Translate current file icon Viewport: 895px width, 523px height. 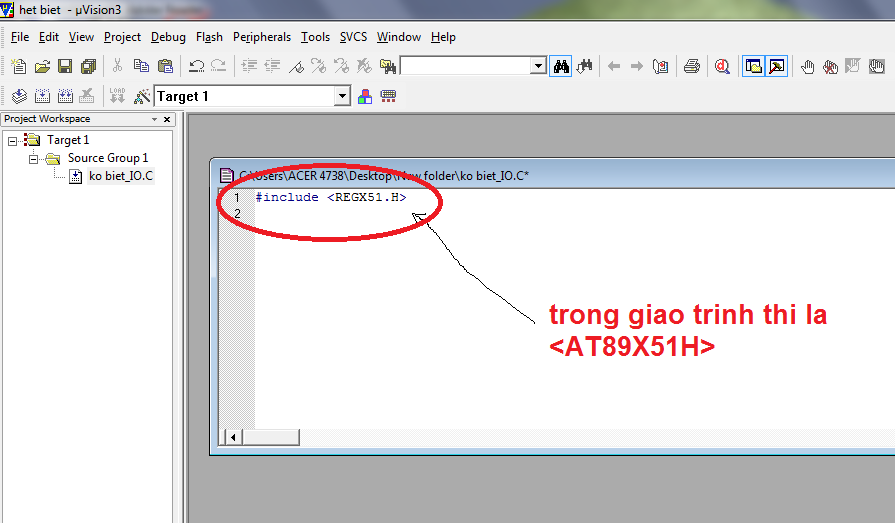pos(19,96)
